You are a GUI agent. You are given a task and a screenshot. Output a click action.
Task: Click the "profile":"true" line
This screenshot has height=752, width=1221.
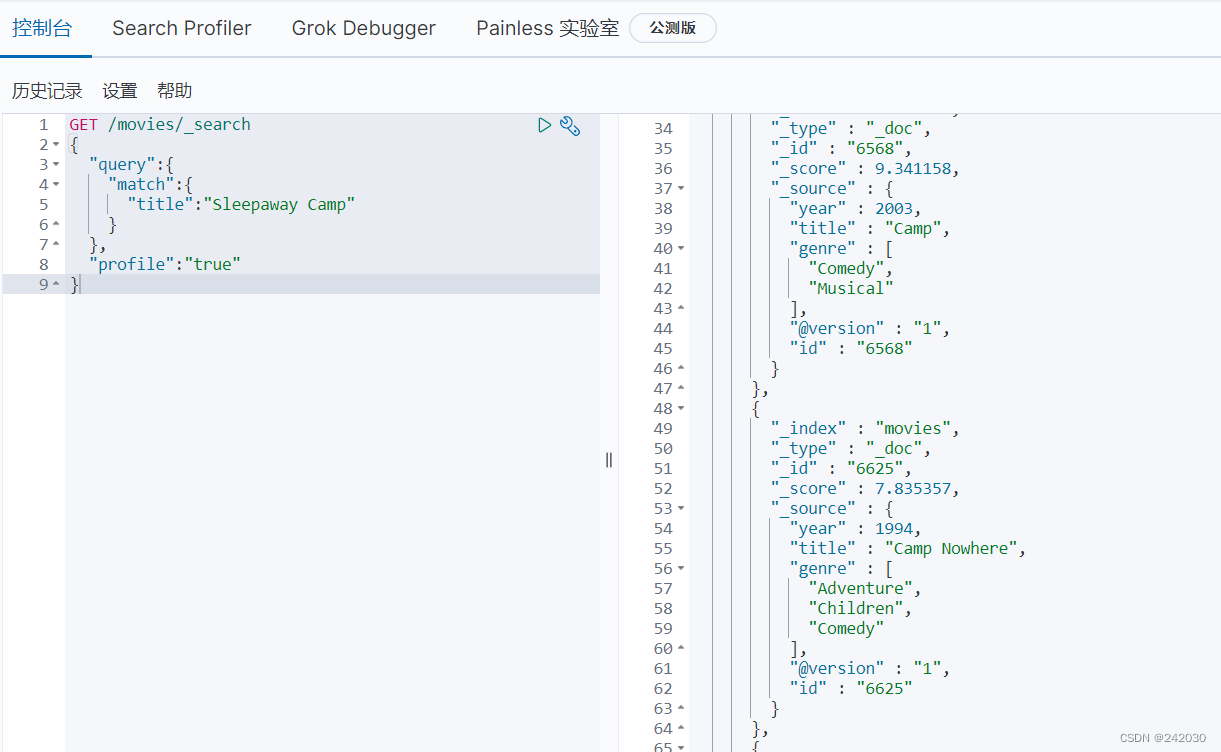tap(165, 265)
